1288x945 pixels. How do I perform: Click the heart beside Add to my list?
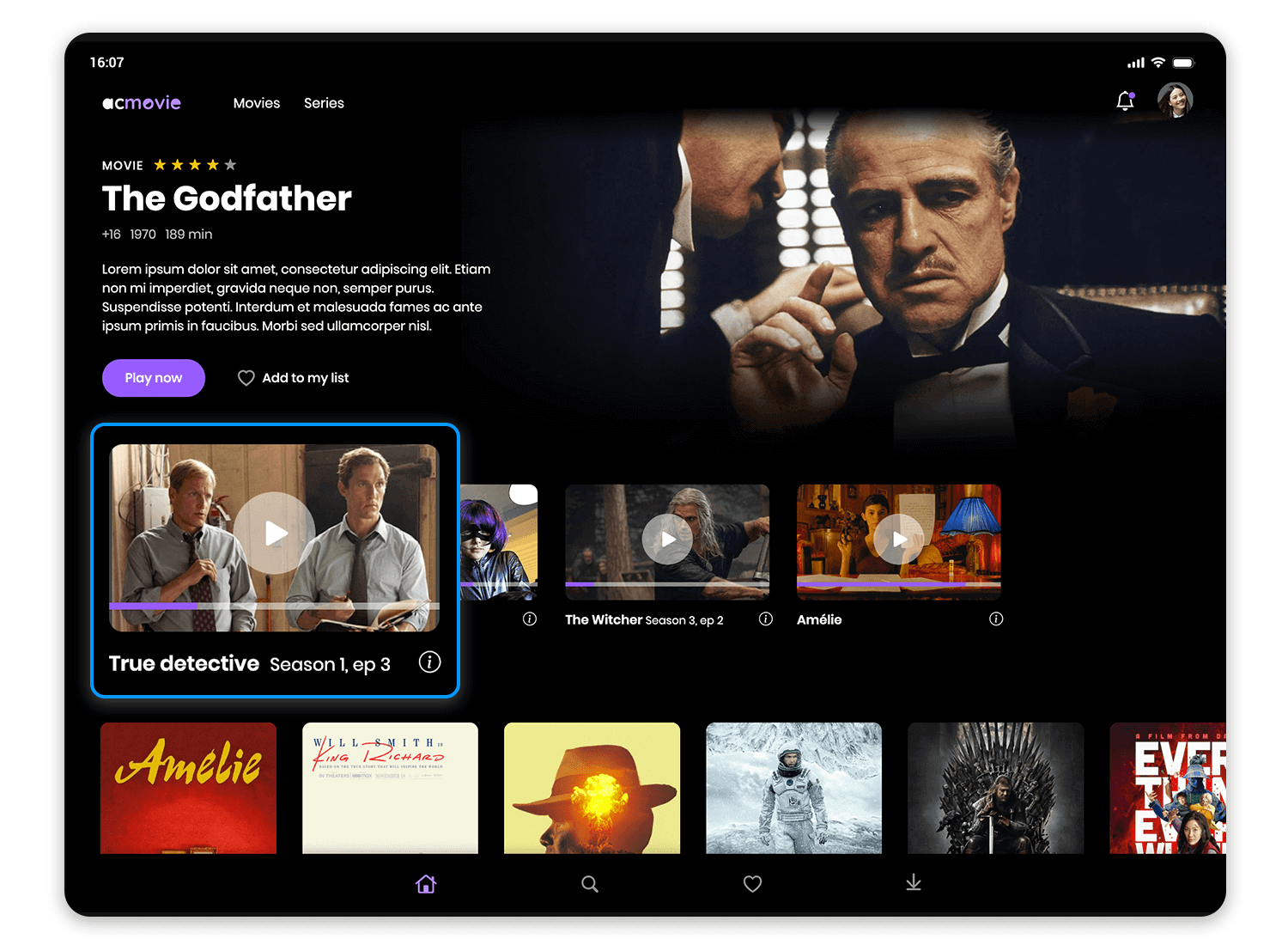point(246,378)
